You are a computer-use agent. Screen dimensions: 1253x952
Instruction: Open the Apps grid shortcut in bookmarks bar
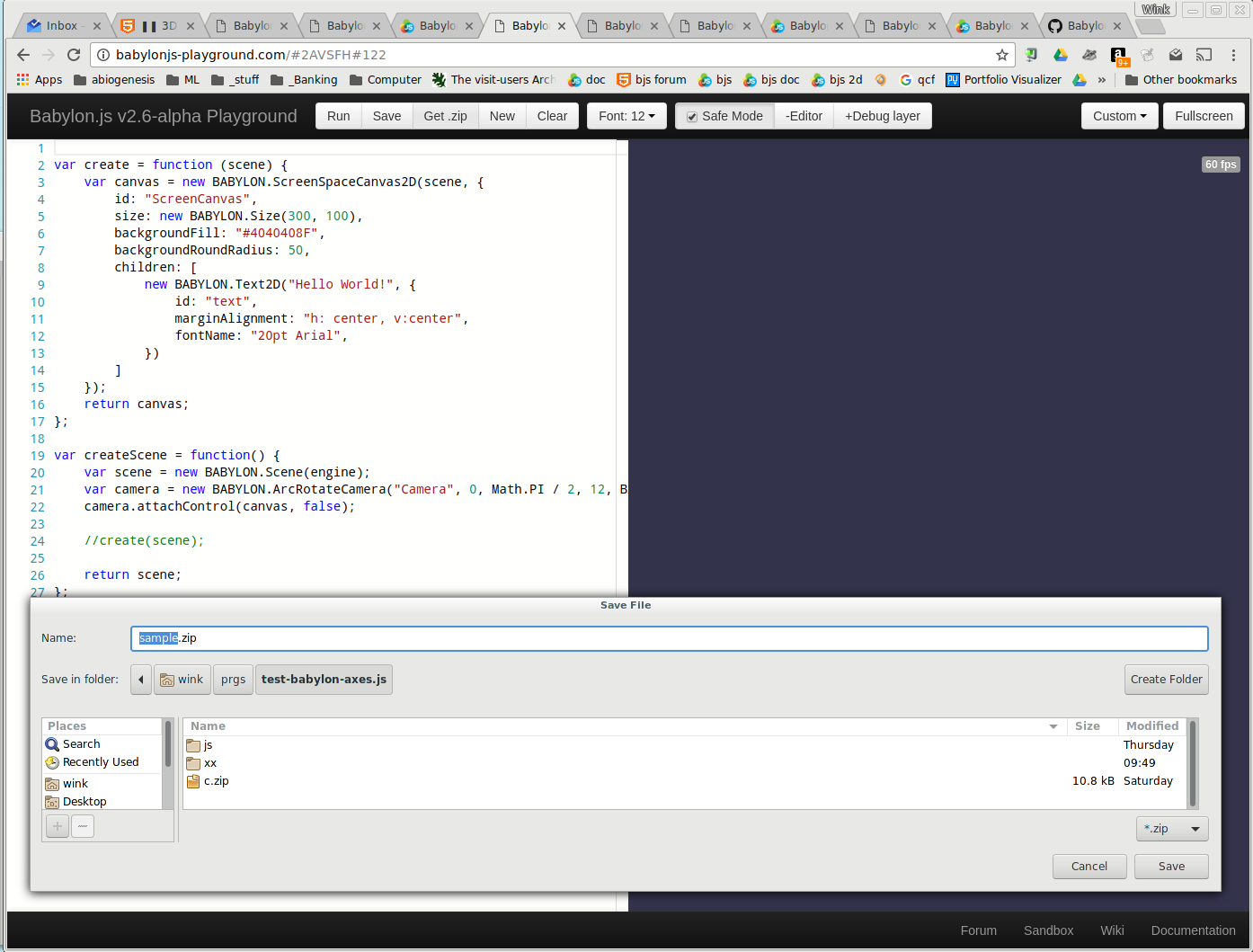tap(39, 80)
